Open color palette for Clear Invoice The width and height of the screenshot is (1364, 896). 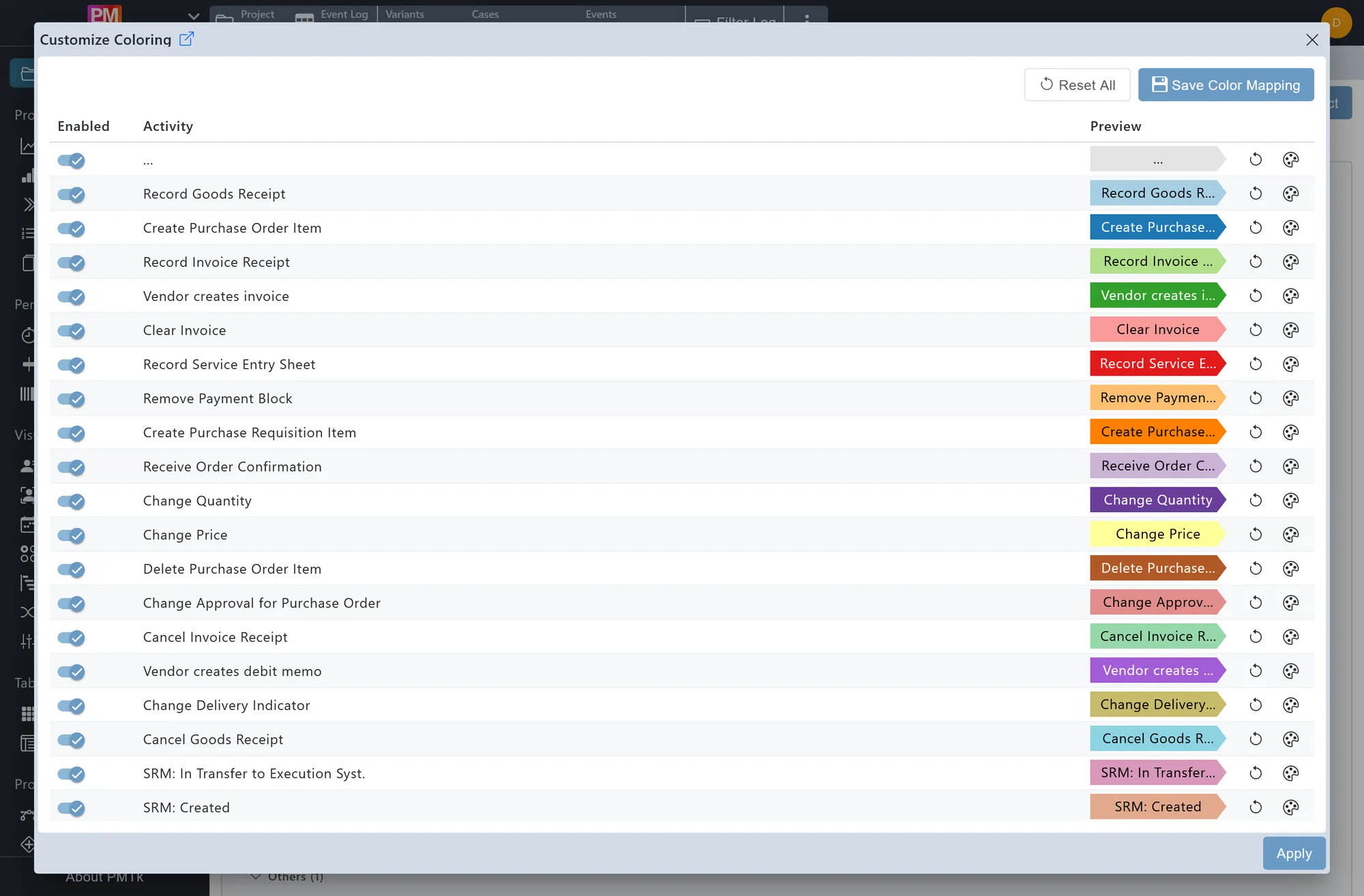pyautogui.click(x=1290, y=330)
